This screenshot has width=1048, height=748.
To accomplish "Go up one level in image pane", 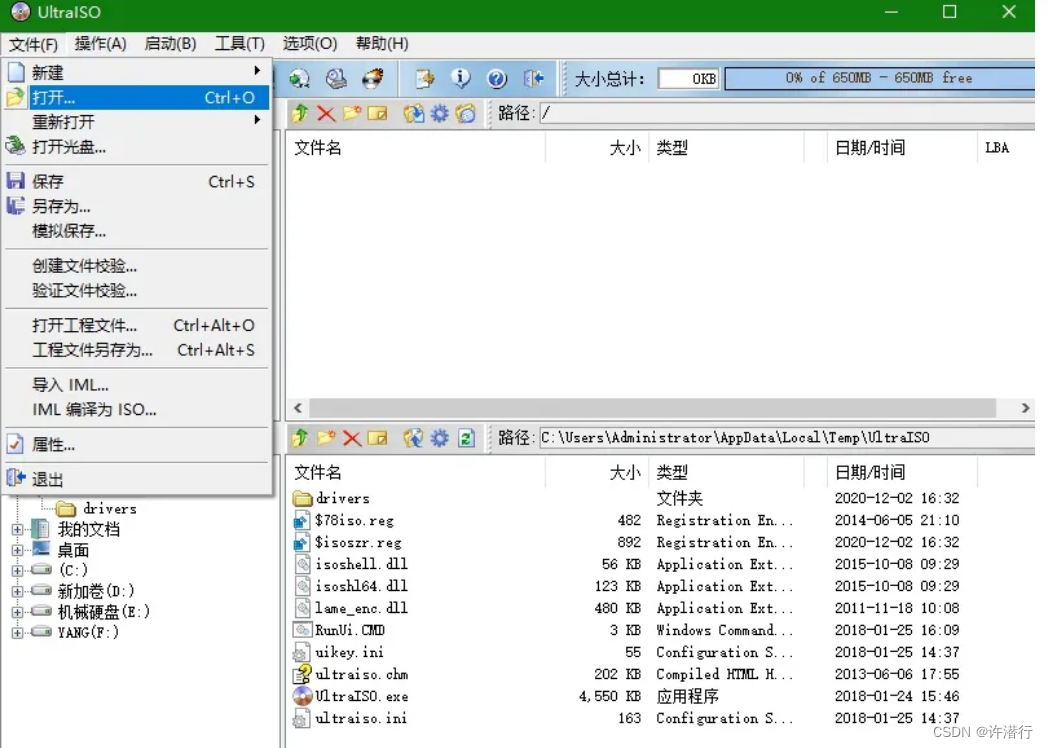I will tap(300, 113).
